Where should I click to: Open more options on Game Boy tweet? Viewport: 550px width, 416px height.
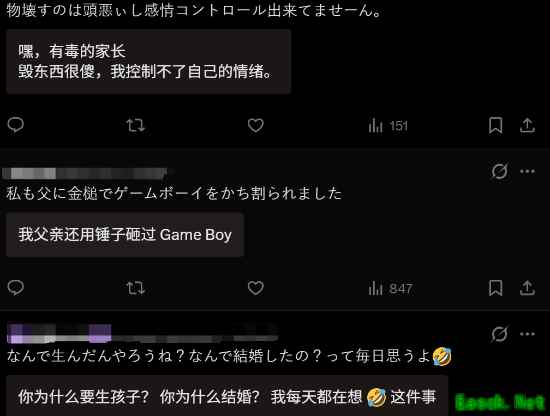(527, 171)
